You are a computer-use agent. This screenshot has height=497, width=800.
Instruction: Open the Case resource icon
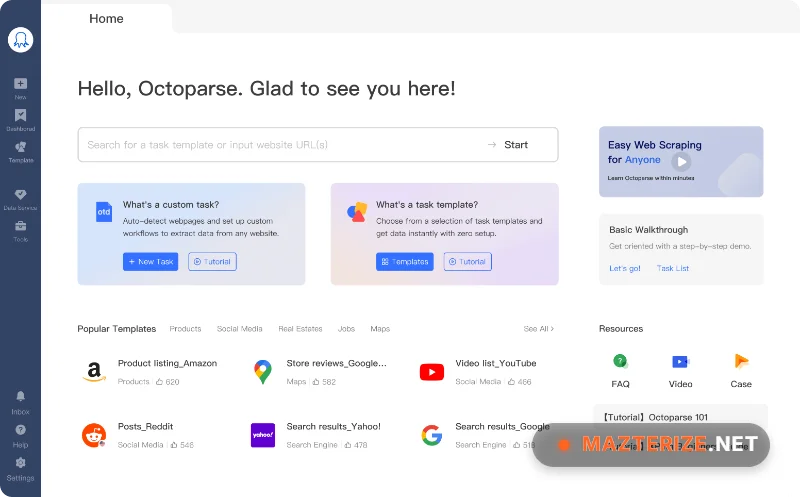click(741, 361)
